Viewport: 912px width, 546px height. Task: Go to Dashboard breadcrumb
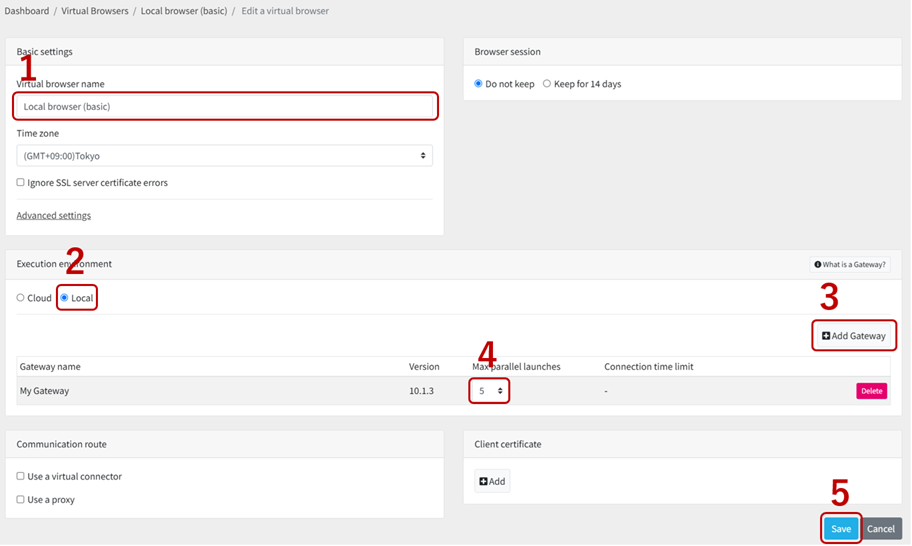tap(27, 10)
